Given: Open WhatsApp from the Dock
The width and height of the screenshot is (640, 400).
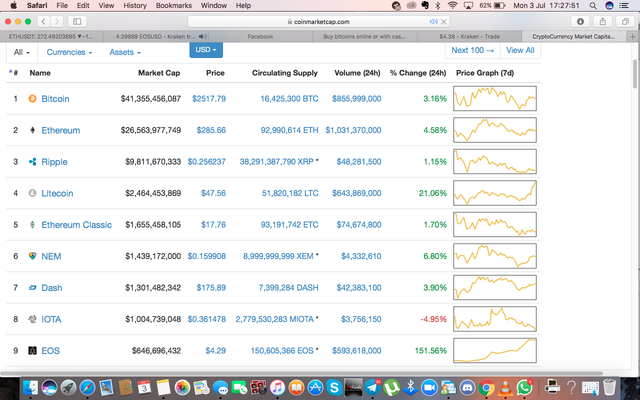Looking at the screenshot, I should 524,387.
